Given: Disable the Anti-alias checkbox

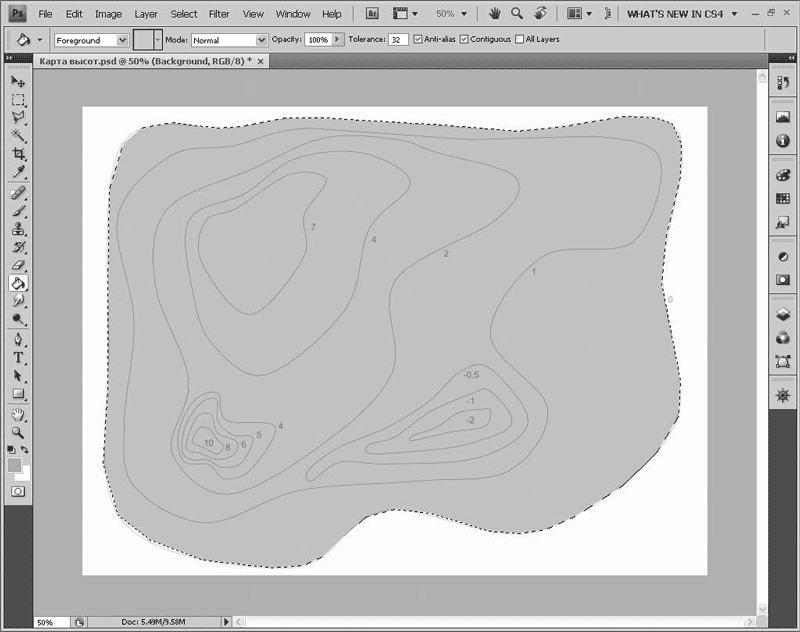Looking at the screenshot, I should pyautogui.click(x=418, y=39).
